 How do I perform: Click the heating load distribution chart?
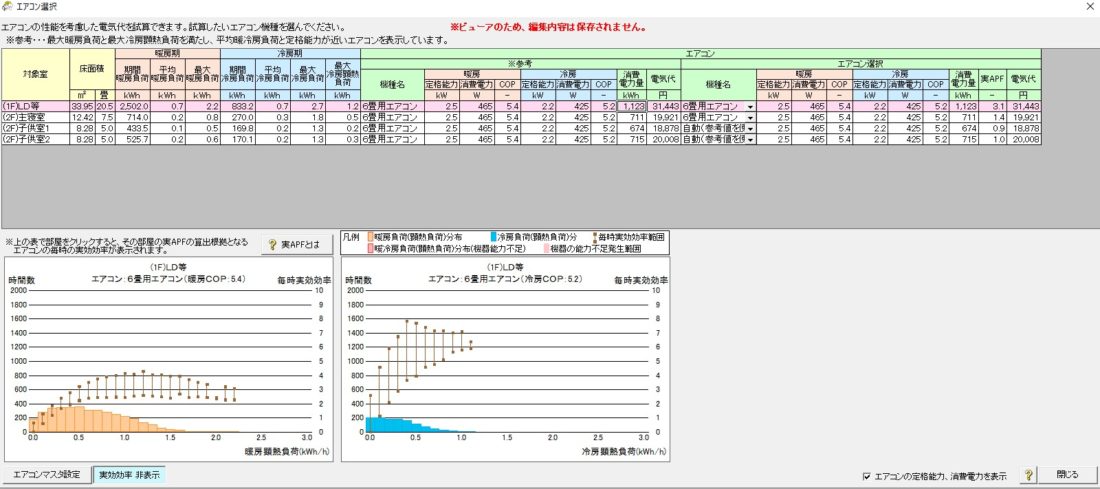click(168, 359)
